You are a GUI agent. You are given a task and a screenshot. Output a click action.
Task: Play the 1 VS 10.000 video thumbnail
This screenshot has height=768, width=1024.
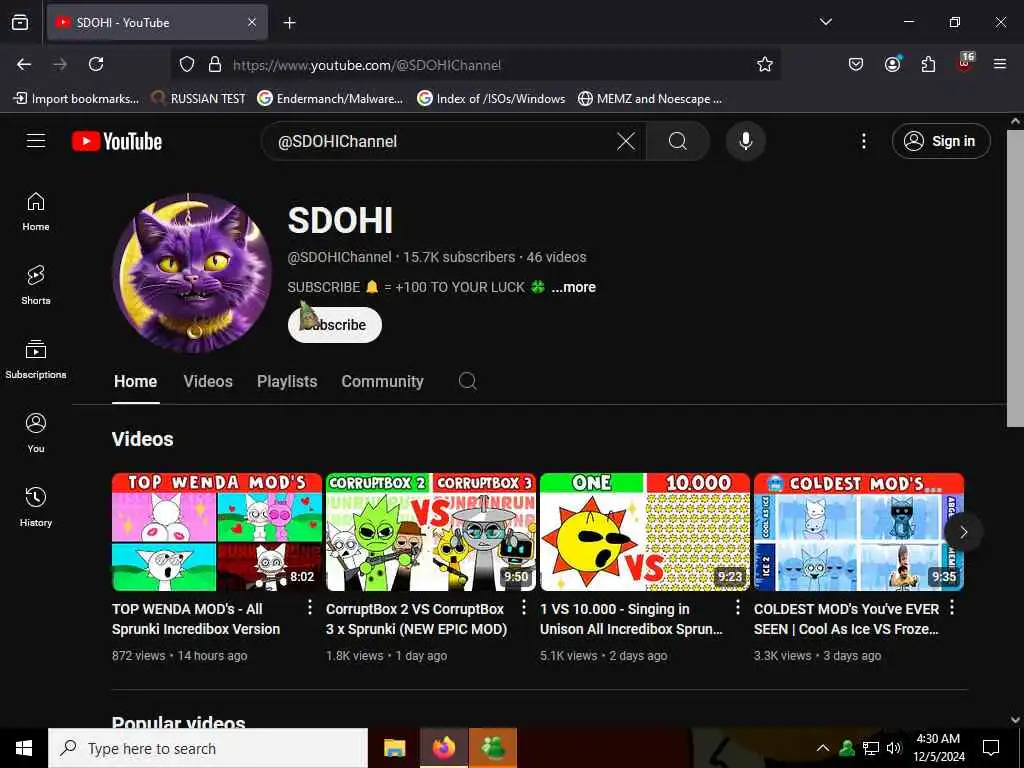coord(645,532)
